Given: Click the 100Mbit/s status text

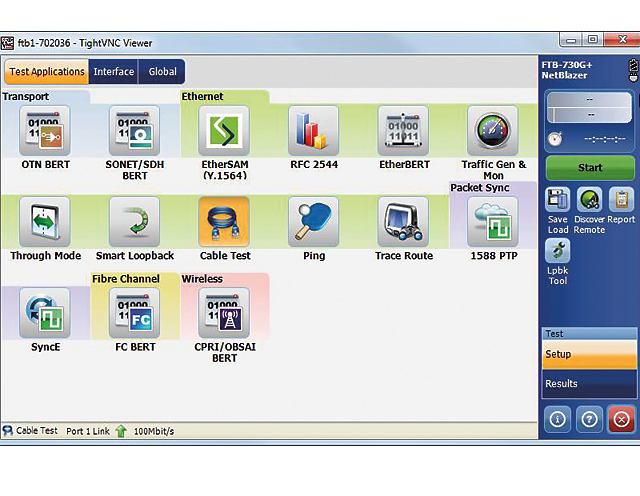Looking at the screenshot, I should [154, 431].
